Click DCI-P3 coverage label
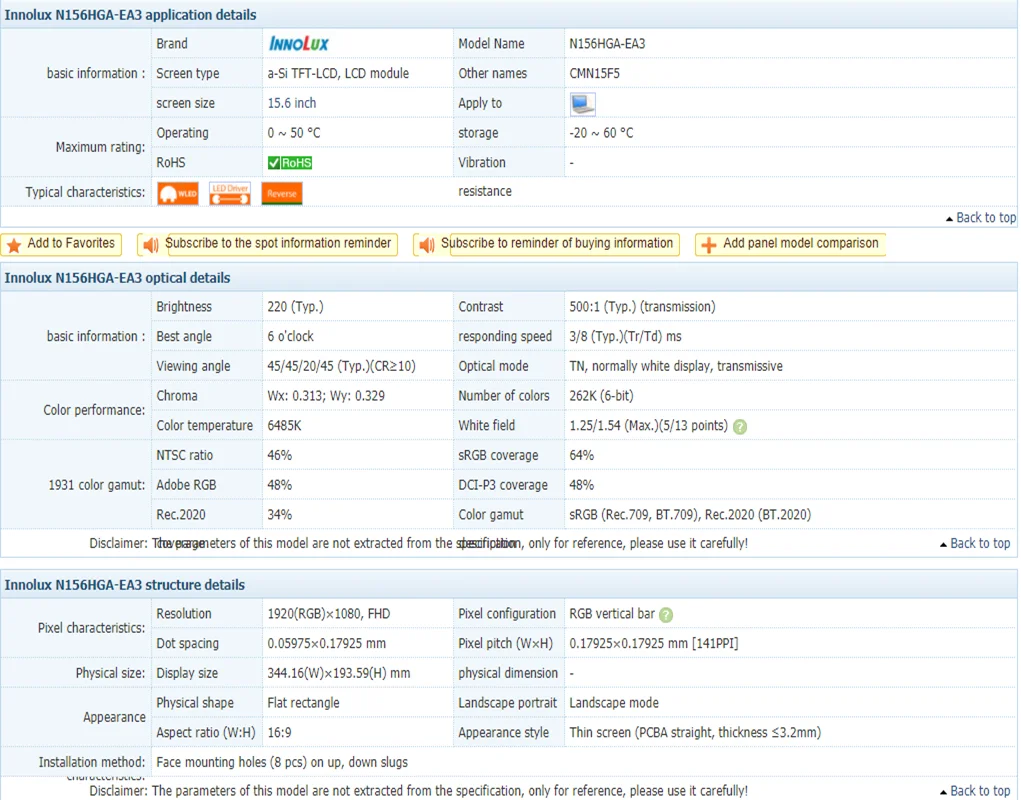Viewport: 1021px width, 800px height. tap(503, 485)
